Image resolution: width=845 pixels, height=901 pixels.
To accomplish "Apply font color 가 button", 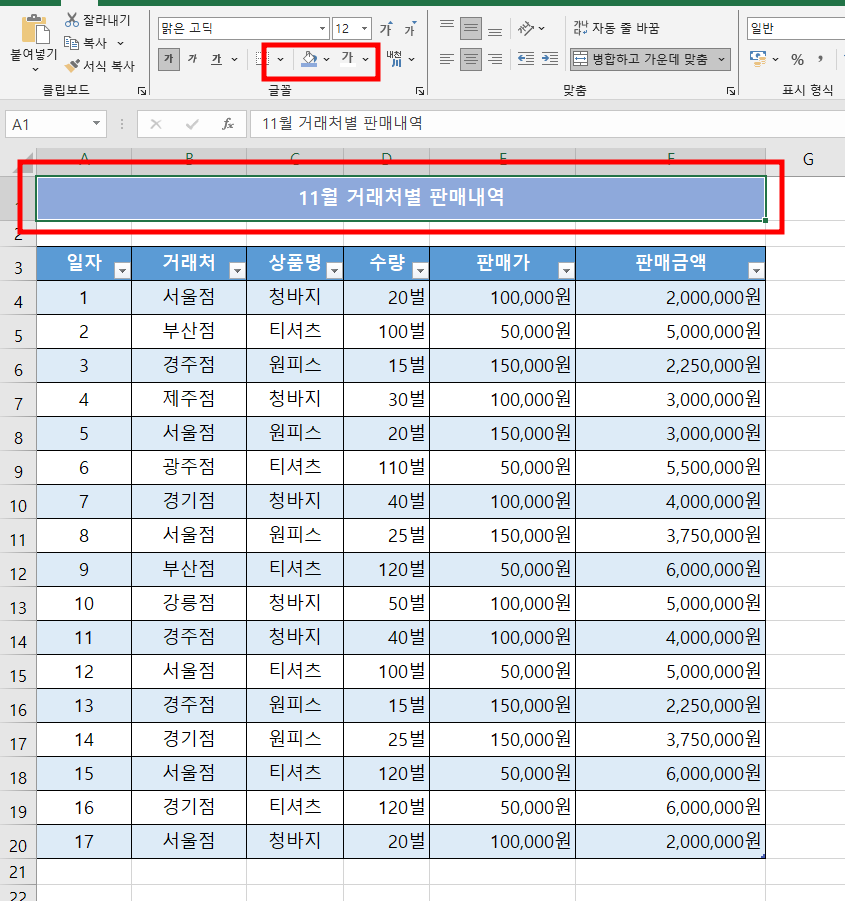I will point(348,59).
